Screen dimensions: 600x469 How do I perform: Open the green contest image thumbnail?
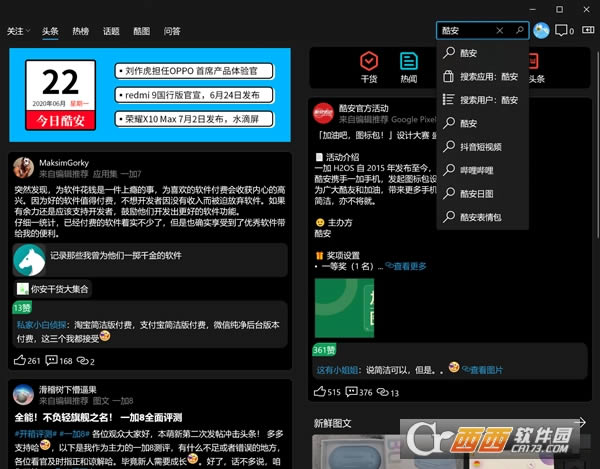[x=344, y=308]
